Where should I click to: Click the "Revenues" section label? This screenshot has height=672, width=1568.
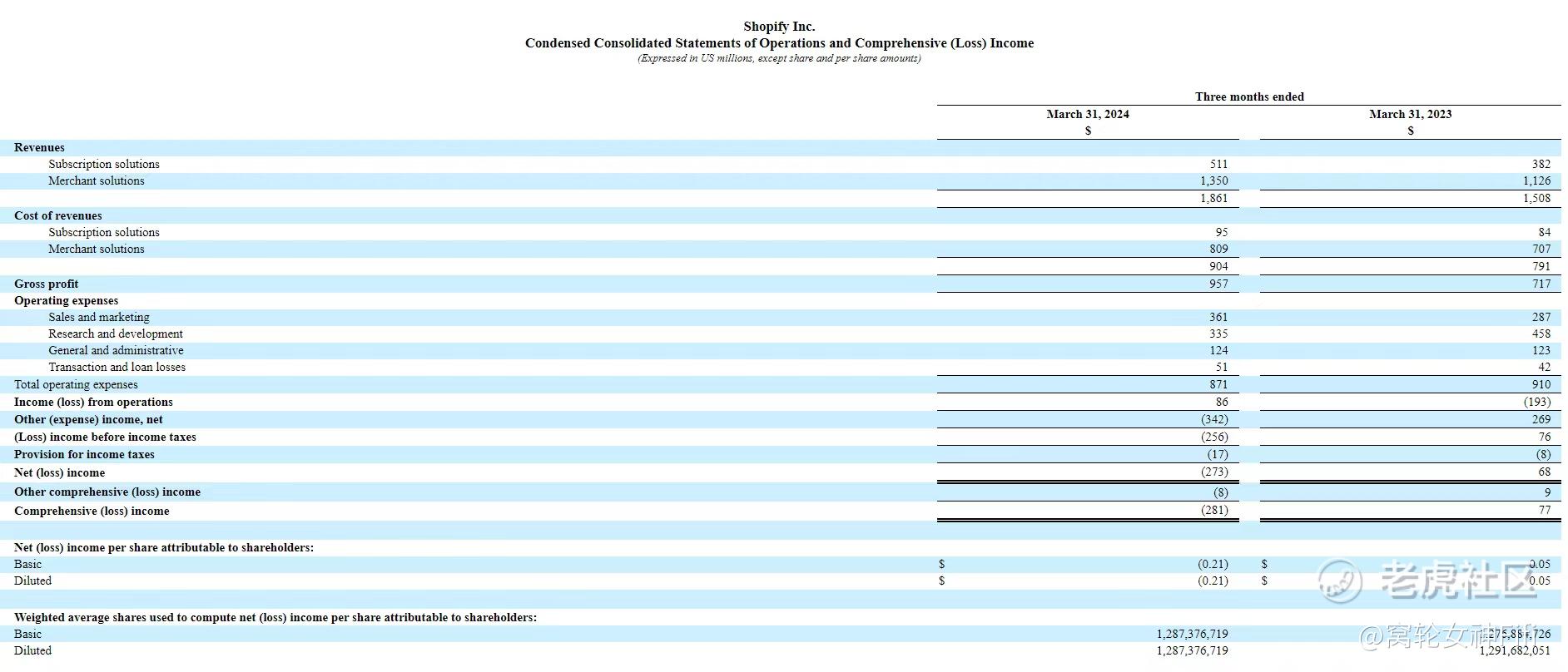click(39, 147)
